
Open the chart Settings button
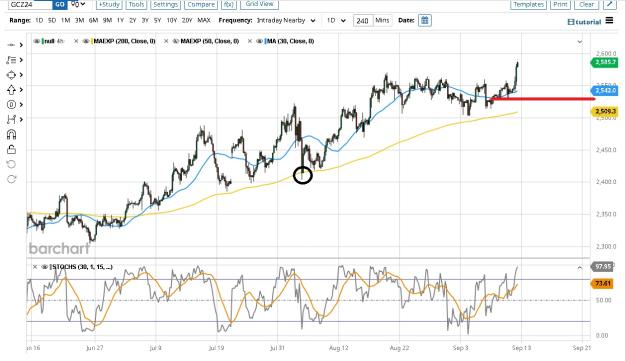[x=165, y=4]
